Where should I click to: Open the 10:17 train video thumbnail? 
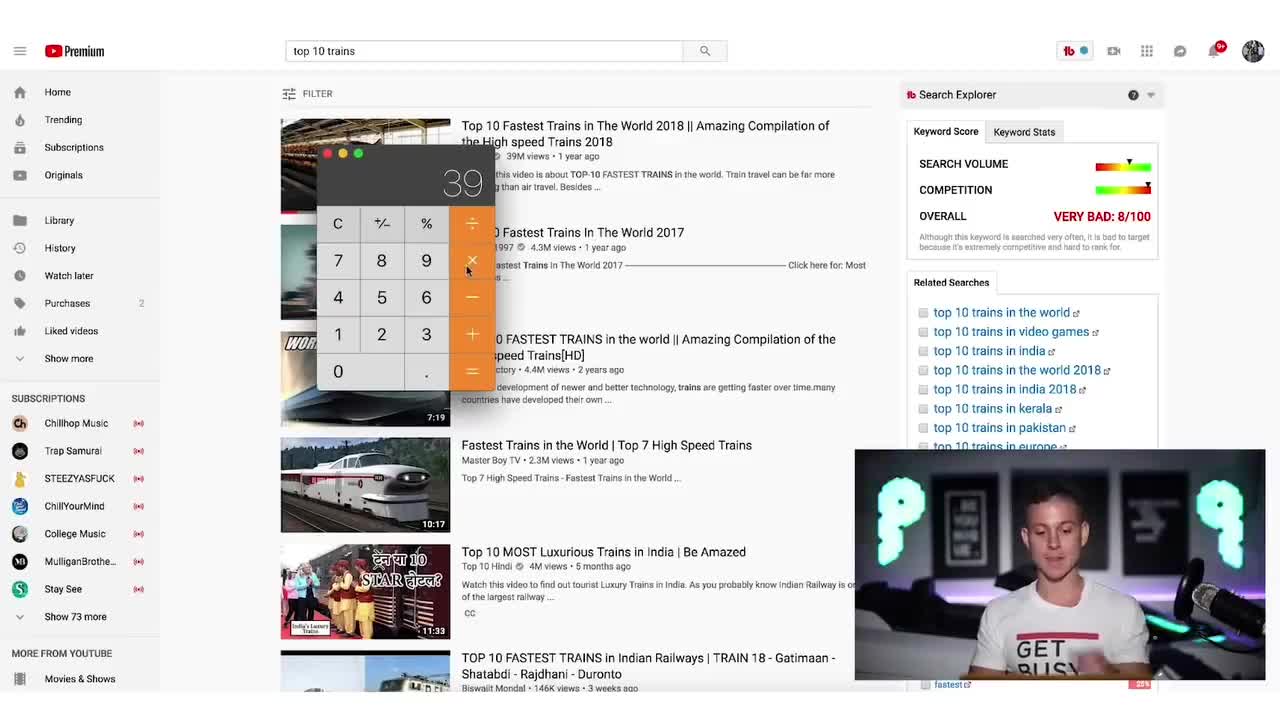(x=365, y=485)
